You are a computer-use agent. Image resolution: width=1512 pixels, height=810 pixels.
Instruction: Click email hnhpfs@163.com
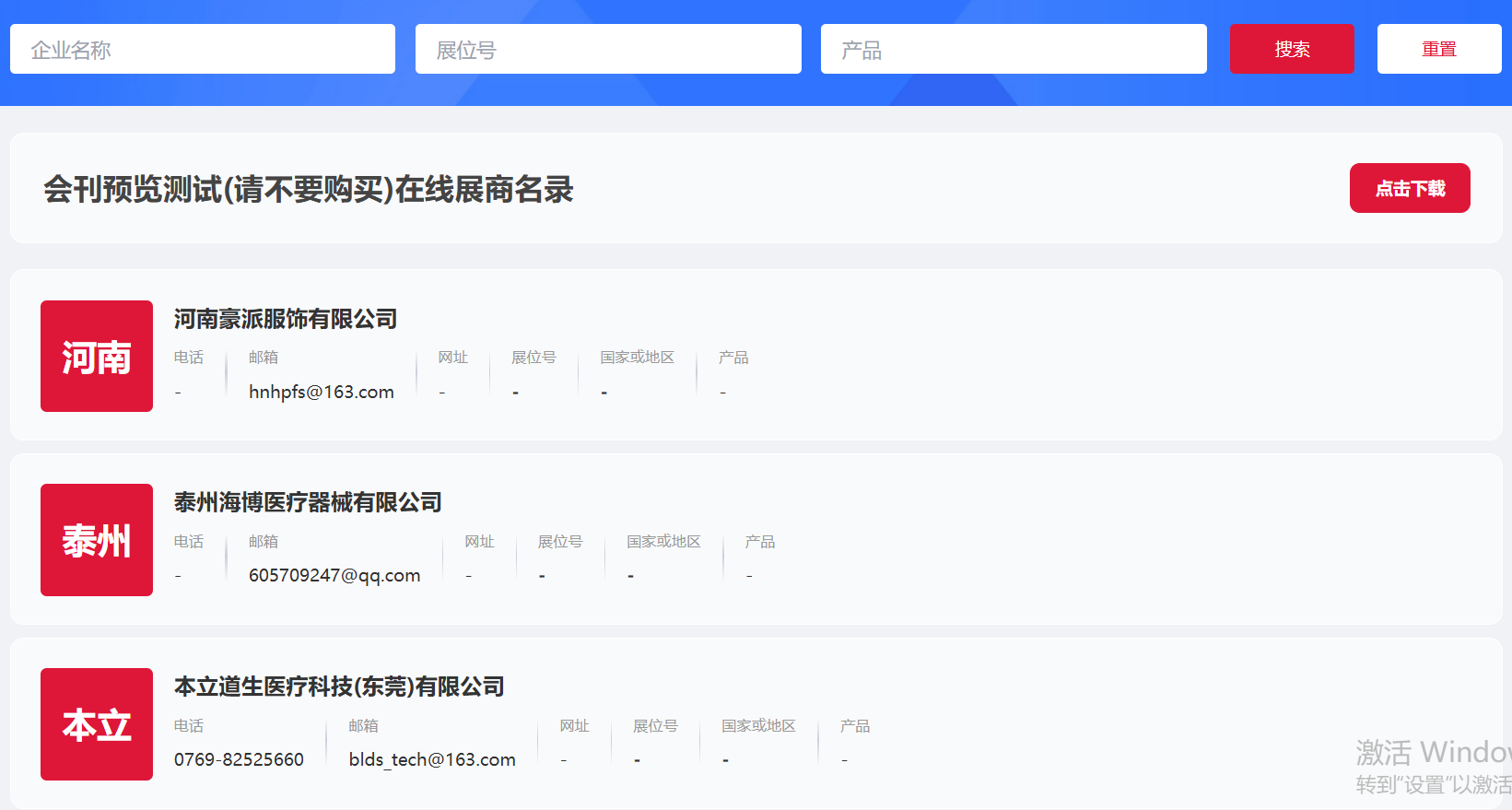point(322,392)
